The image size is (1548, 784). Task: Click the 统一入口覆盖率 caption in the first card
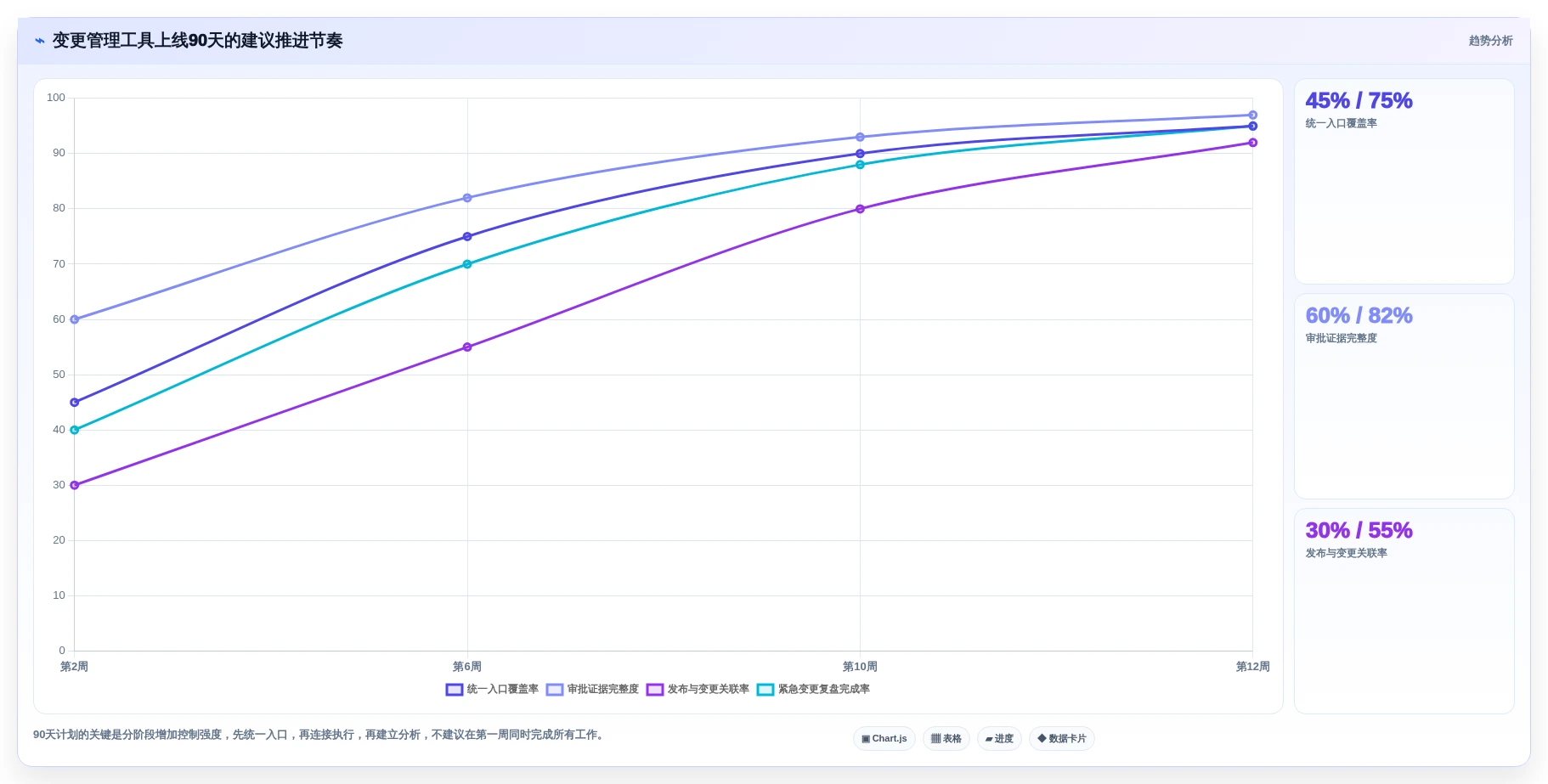(1341, 124)
